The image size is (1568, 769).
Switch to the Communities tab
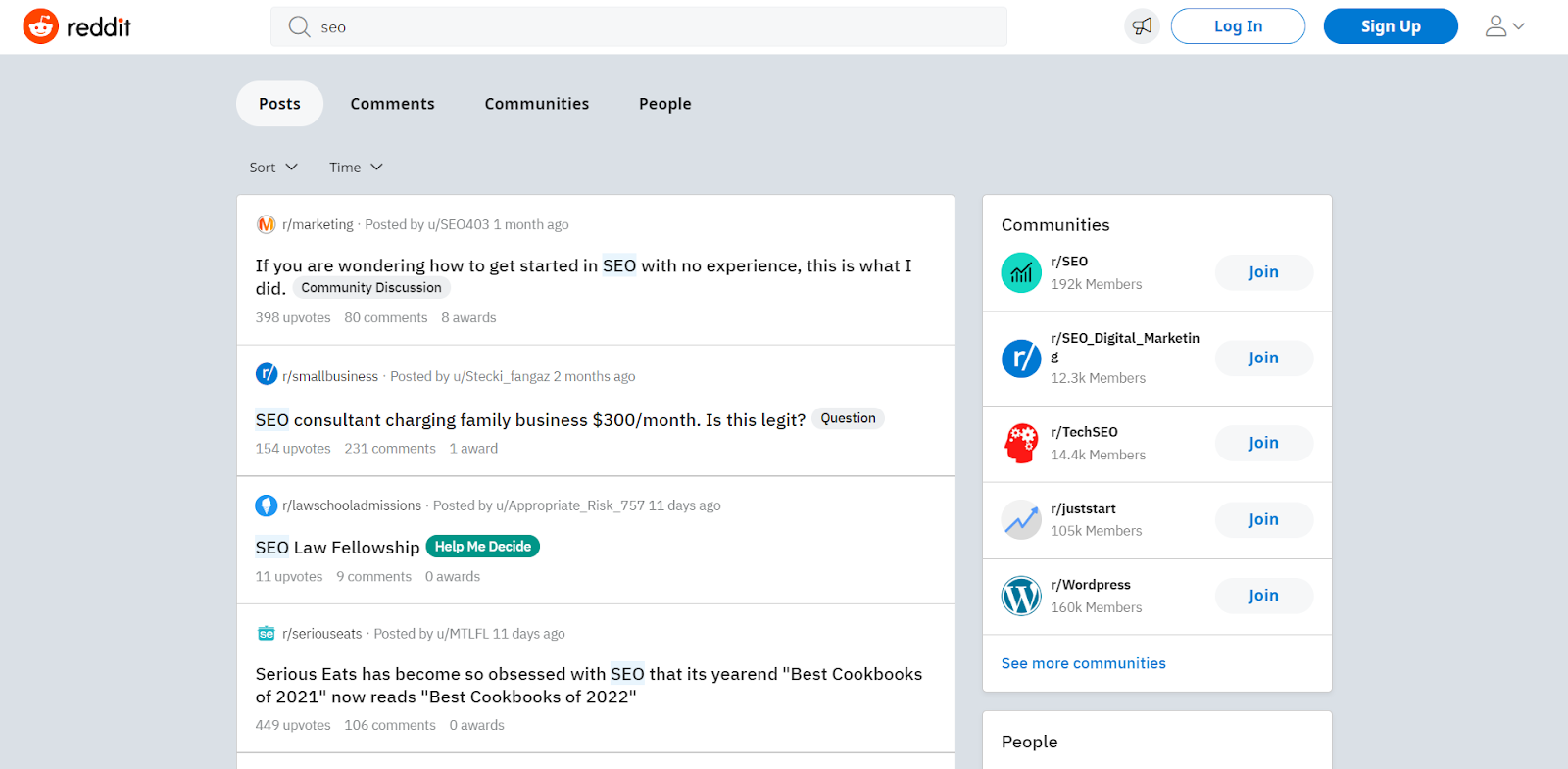pyautogui.click(x=537, y=104)
